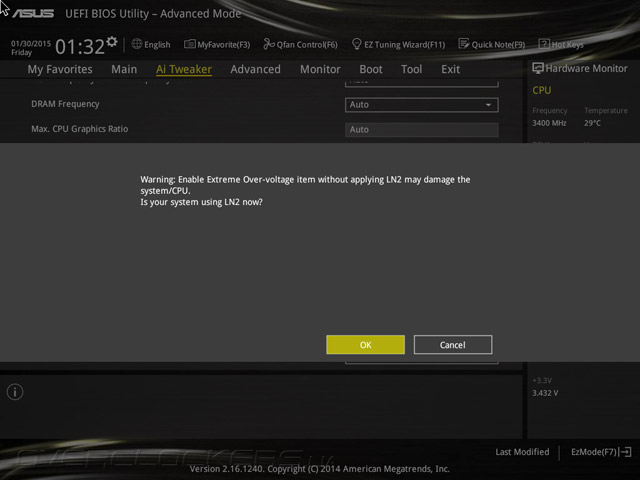Screen dimensions: 640x480
Task: Open the My Favorites tab
Action: coord(60,69)
